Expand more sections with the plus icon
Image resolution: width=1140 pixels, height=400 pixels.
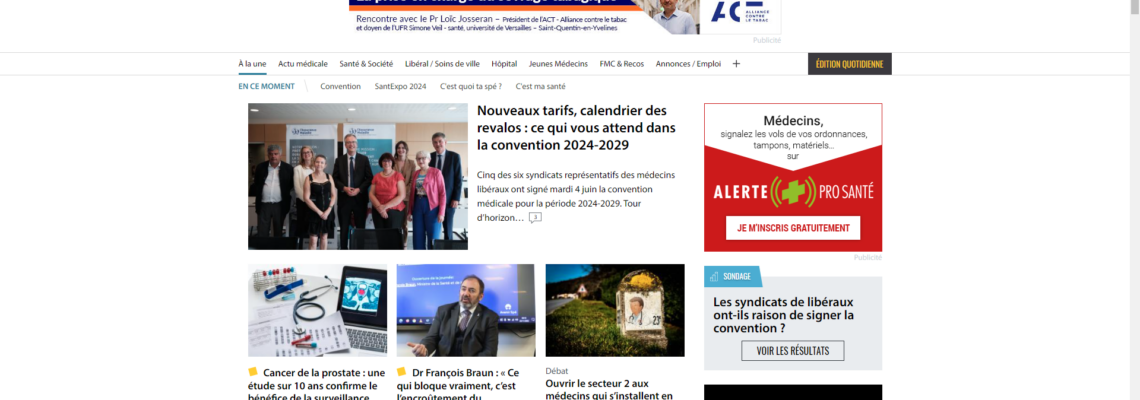pyautogui.click(x=736, y=64)
